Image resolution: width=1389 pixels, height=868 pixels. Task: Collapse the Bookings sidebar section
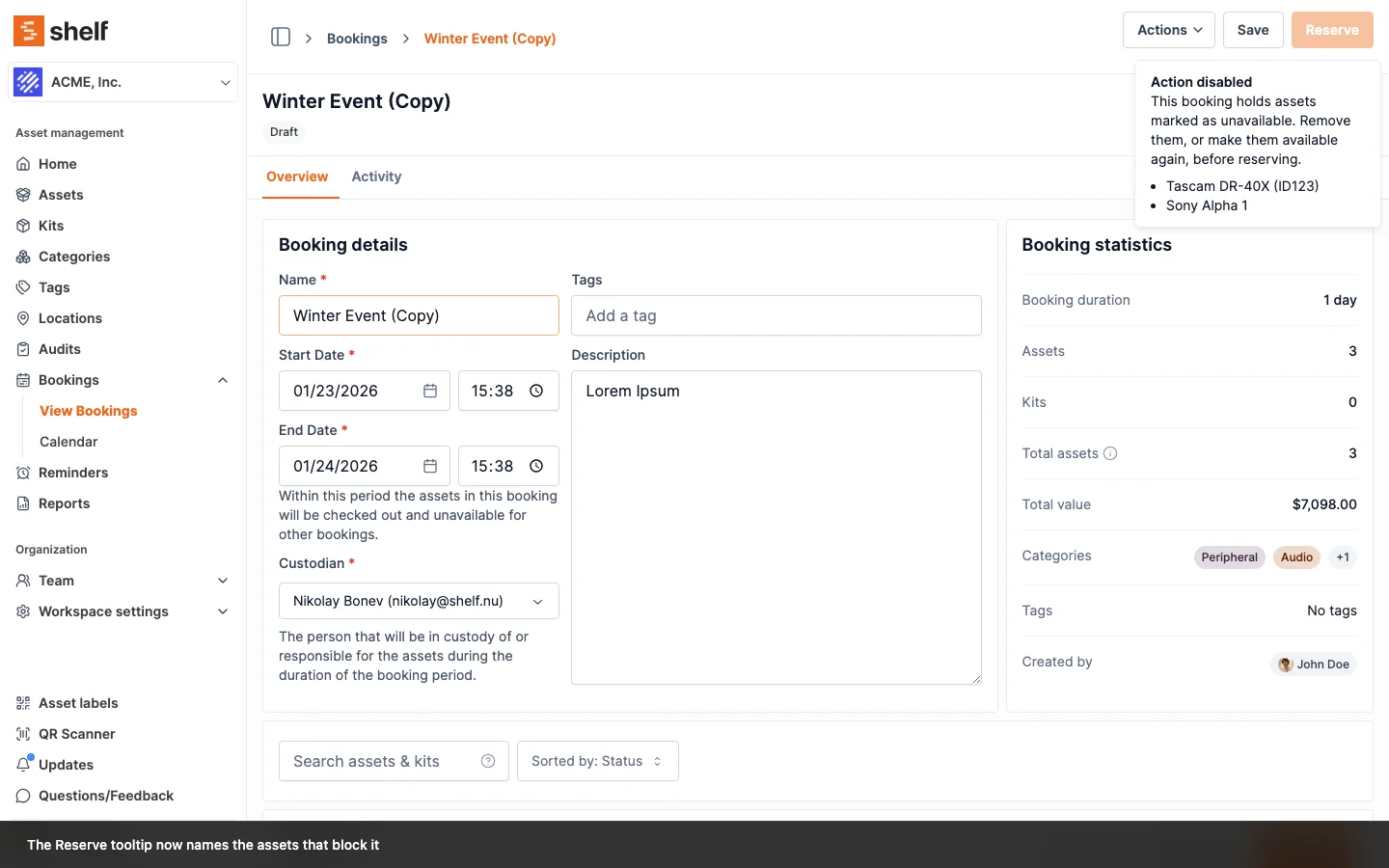coord(223,380)
